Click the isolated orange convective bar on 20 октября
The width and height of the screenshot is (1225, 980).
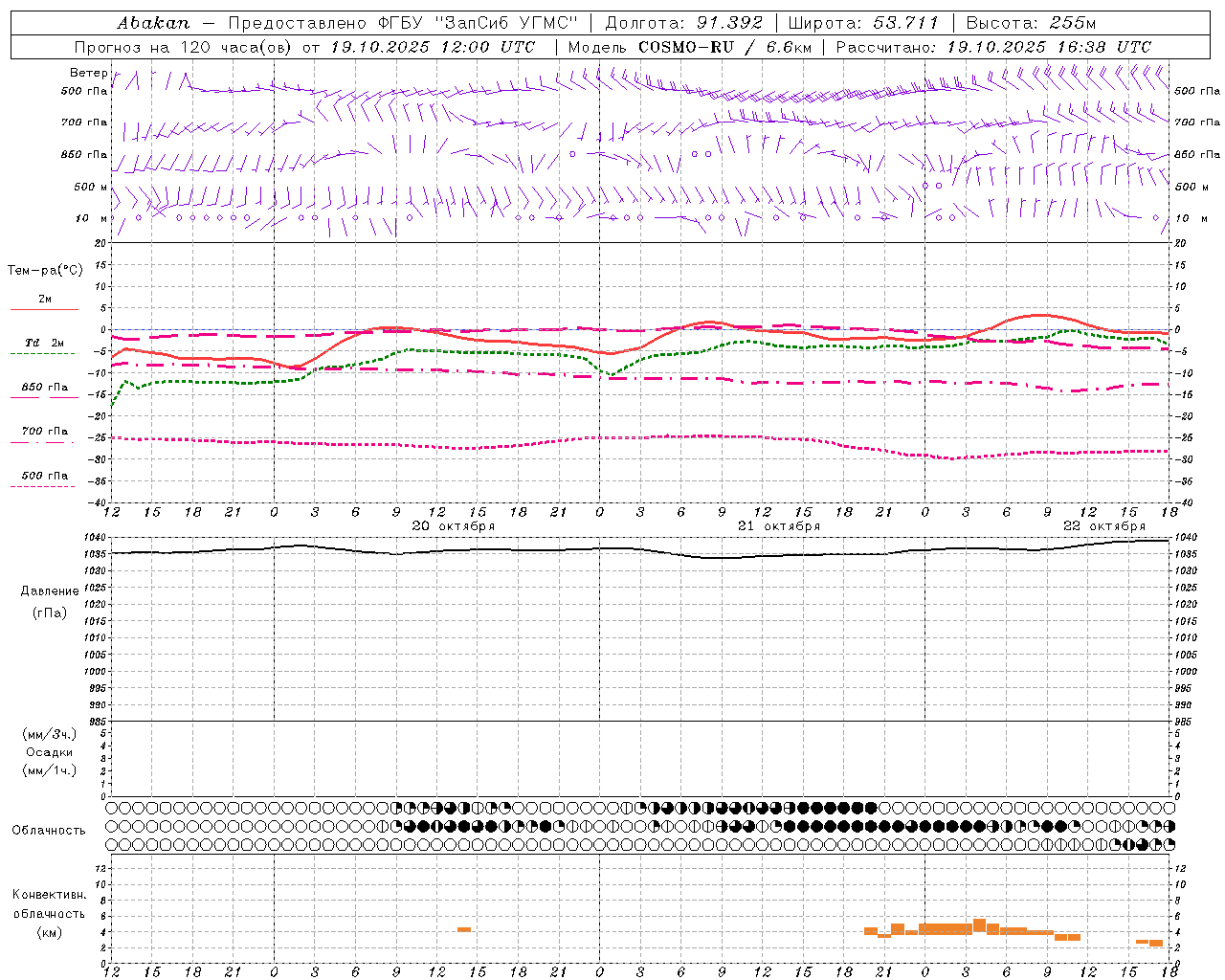(x=464, y=929)
